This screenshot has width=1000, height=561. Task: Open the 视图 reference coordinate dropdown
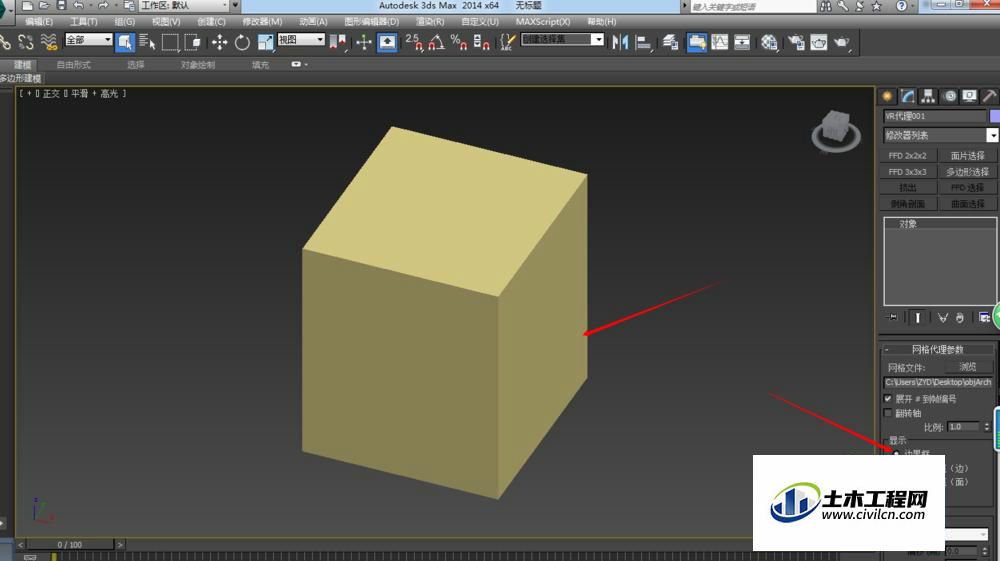point(301,40)
